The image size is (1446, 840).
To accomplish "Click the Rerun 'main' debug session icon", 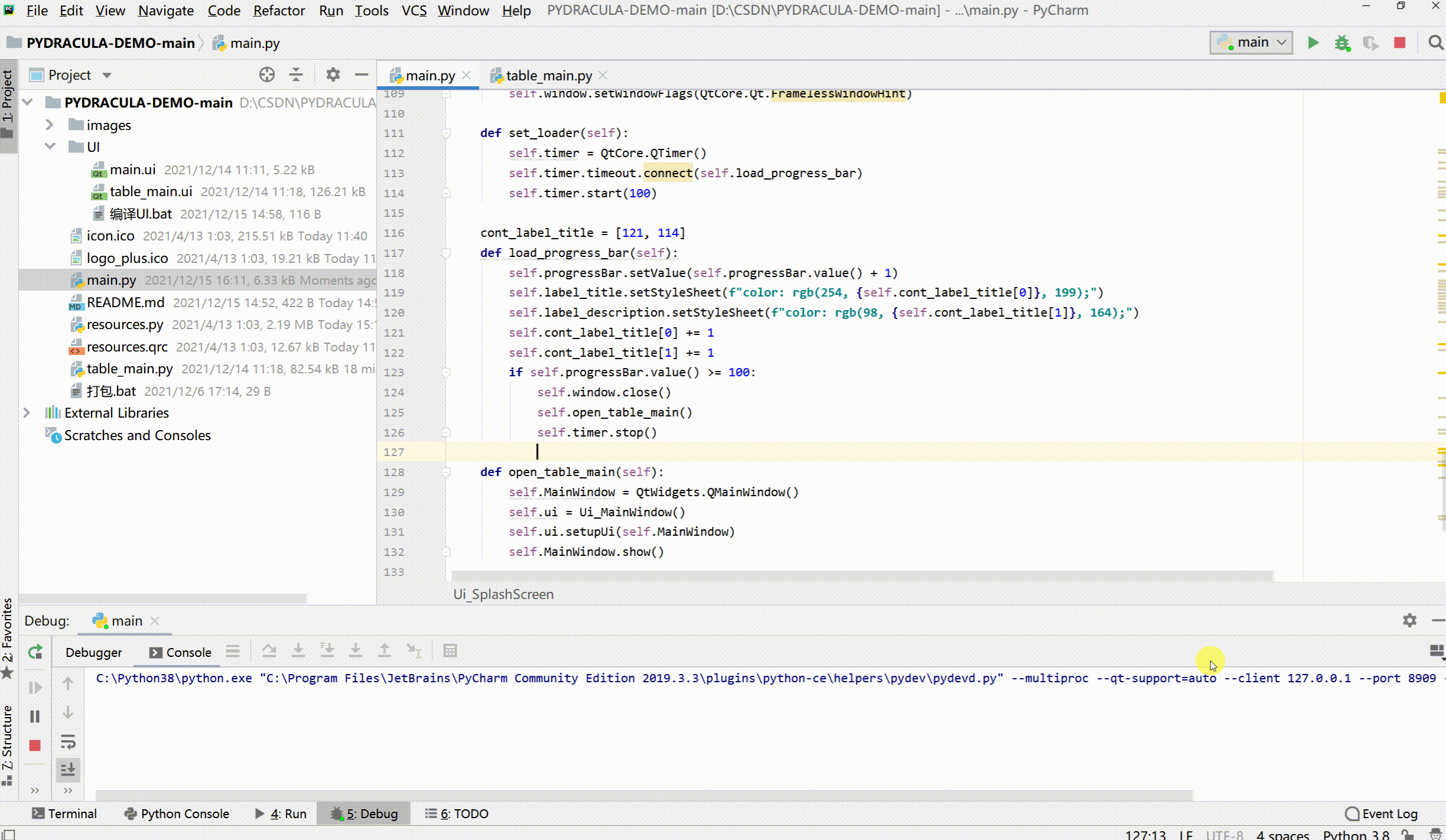I will [x=35, y=652].
